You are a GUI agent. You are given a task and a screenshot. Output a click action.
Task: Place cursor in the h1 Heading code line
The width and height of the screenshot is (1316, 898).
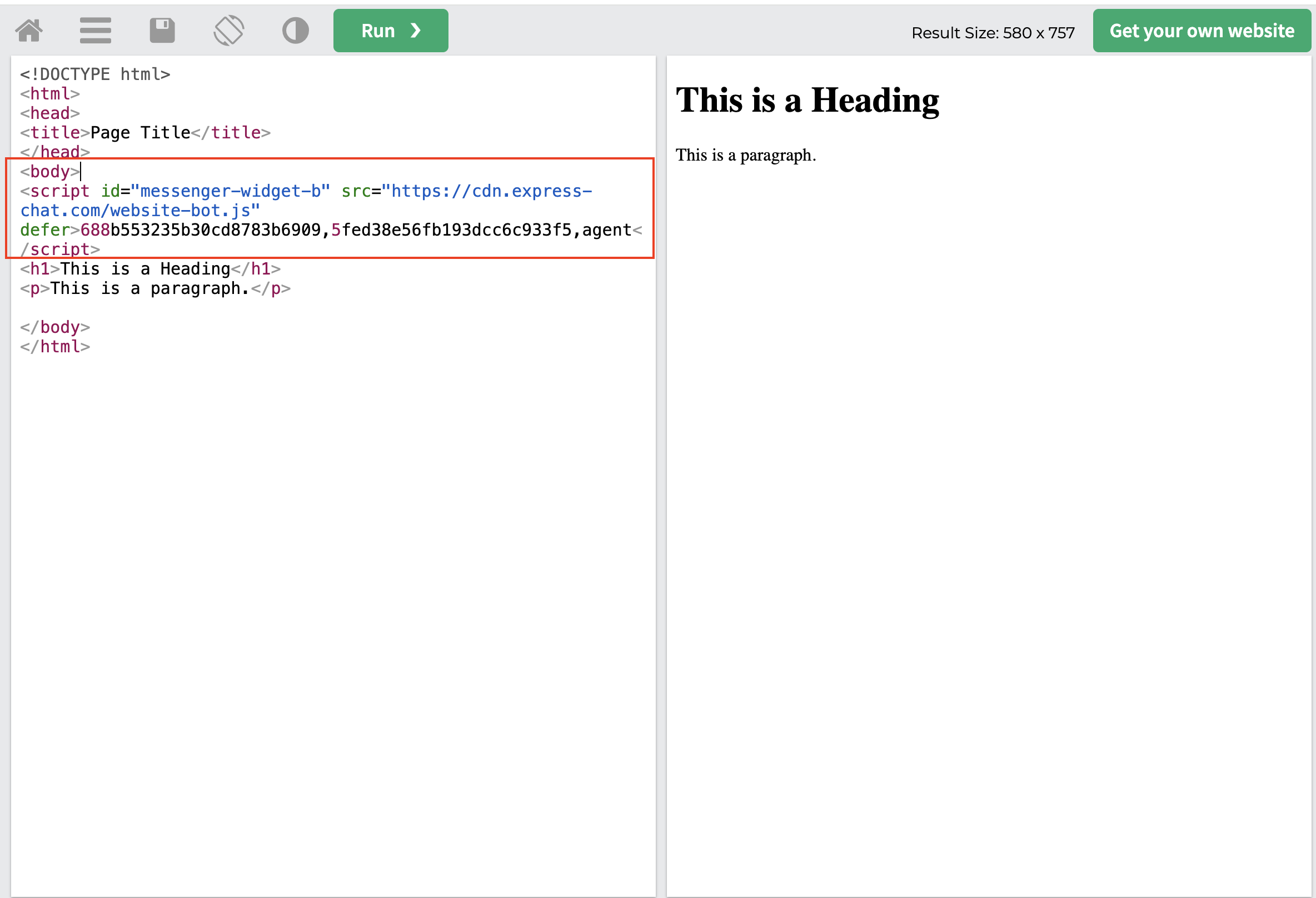pos(150,269)
